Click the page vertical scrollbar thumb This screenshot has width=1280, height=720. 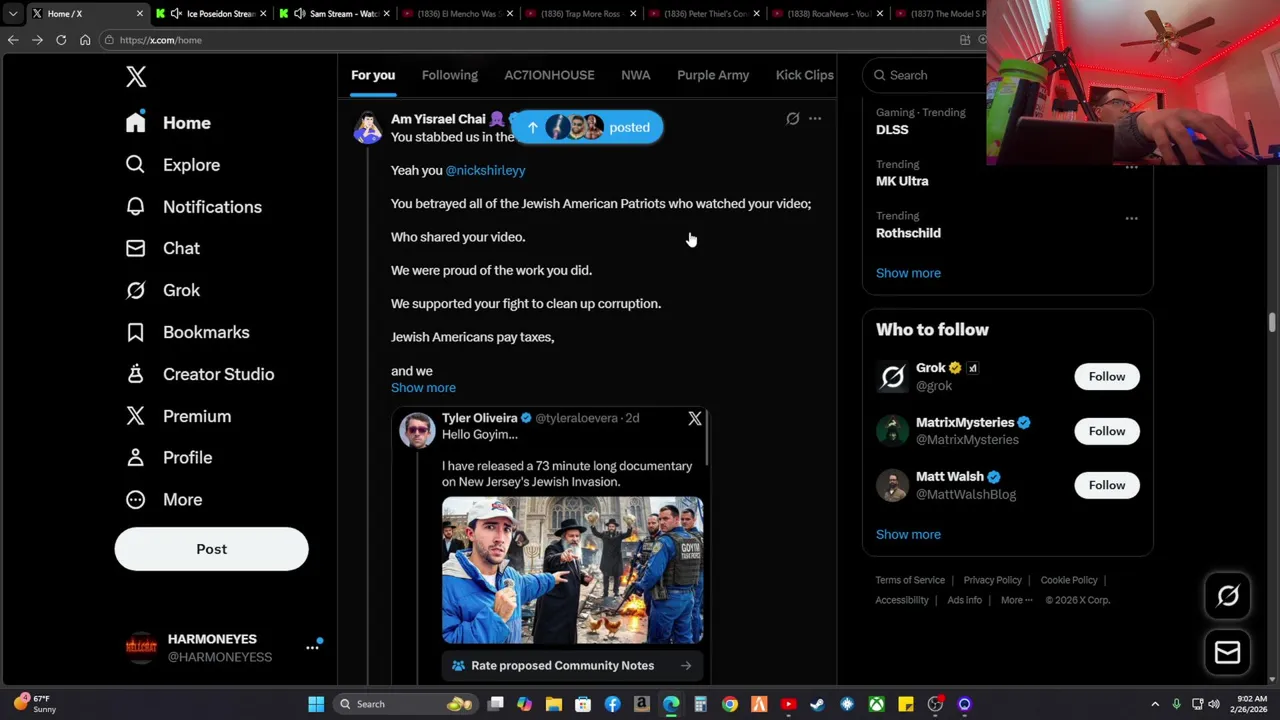[x=1272, y=322]
